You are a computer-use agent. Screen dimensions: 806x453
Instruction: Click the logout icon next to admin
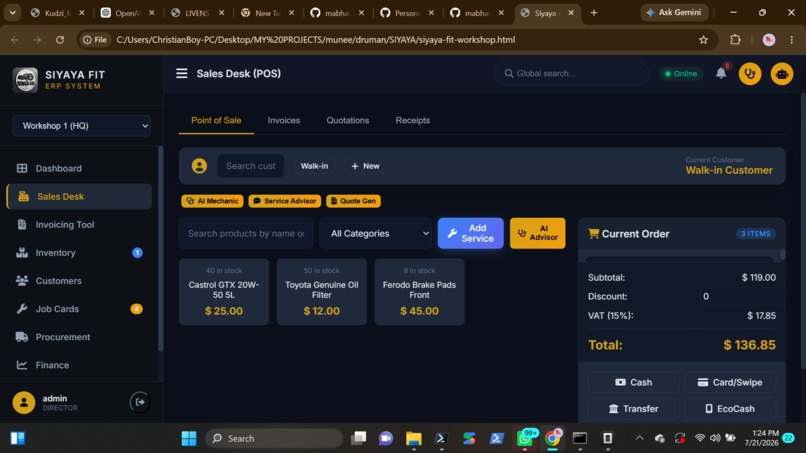140,402
